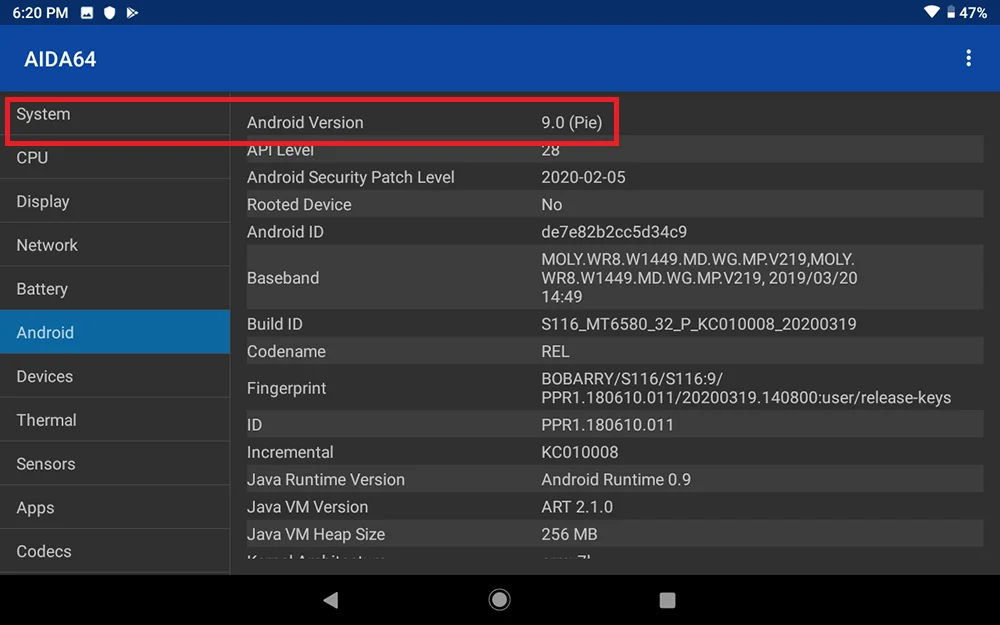Select the REL codename value
The height and width of the screenshot is (625, 1000).
(x=555, y=351)
